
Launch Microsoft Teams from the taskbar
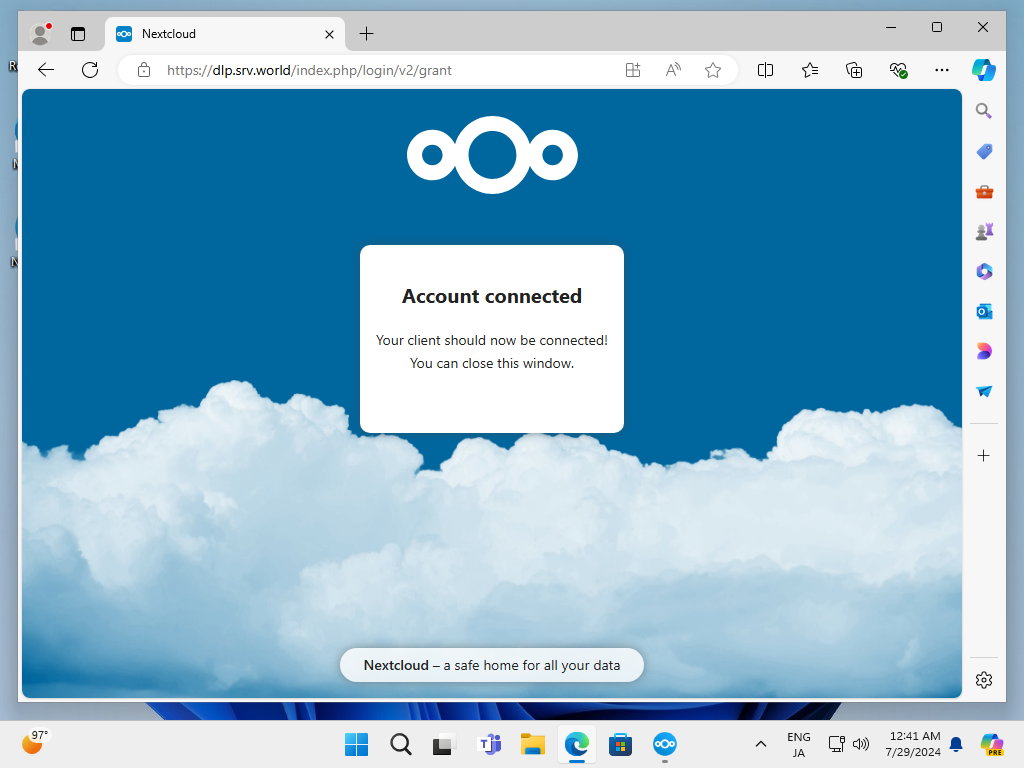point(489,744)
